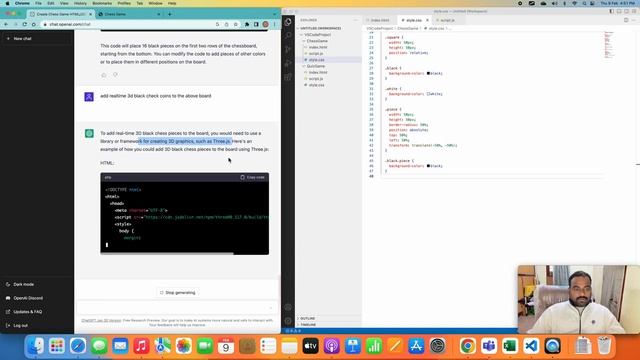Screen dimensions: 640x360
Task: Open a new Chrome tab with plus button
Action: click(170, 14)
